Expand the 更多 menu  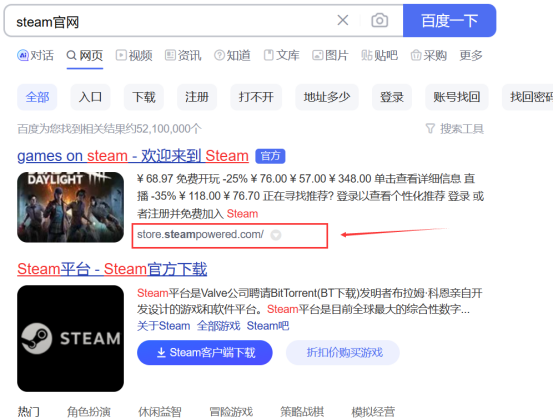[471, 55]
